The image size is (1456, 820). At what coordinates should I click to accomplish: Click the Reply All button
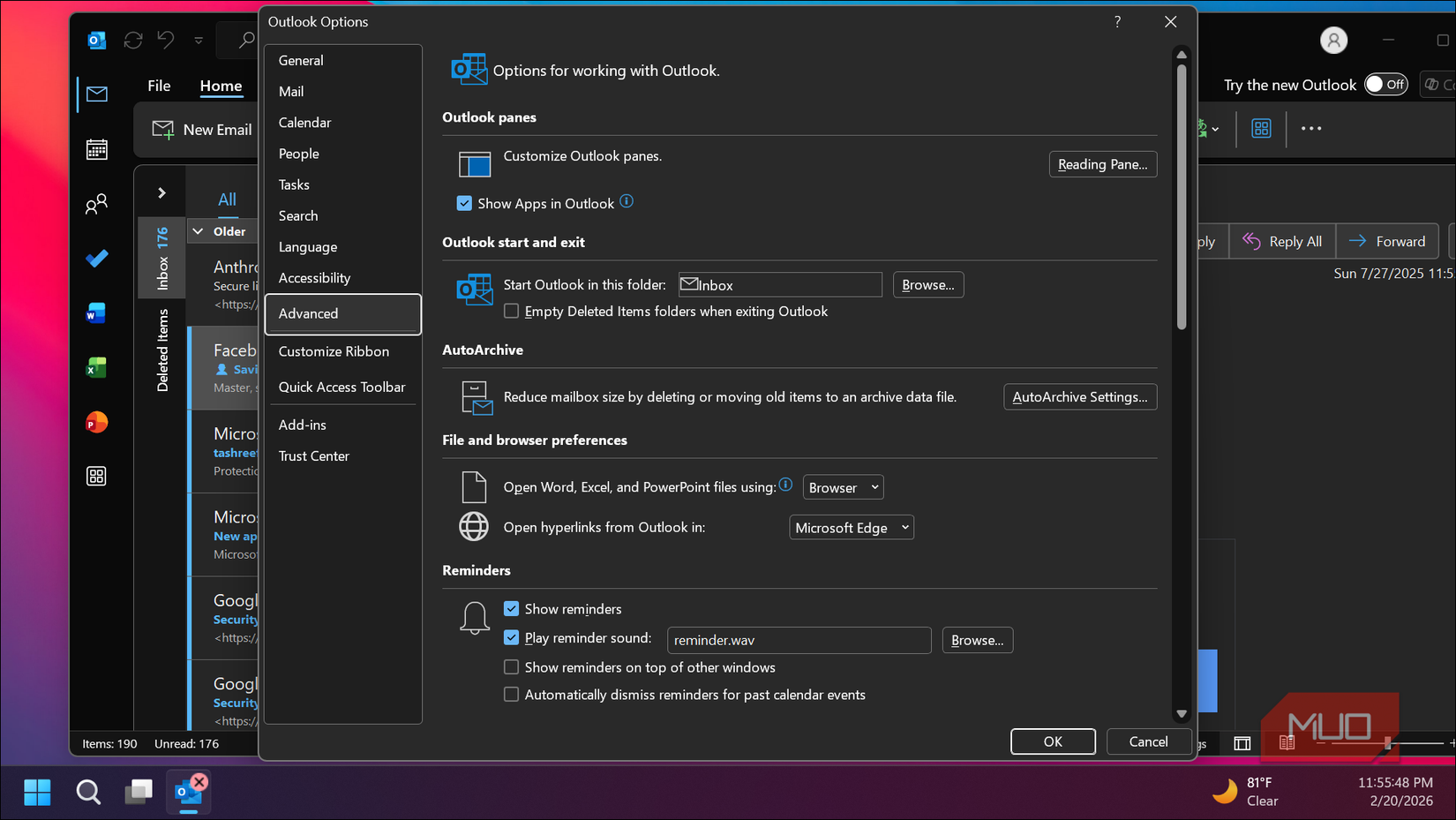pos(1281,240)
